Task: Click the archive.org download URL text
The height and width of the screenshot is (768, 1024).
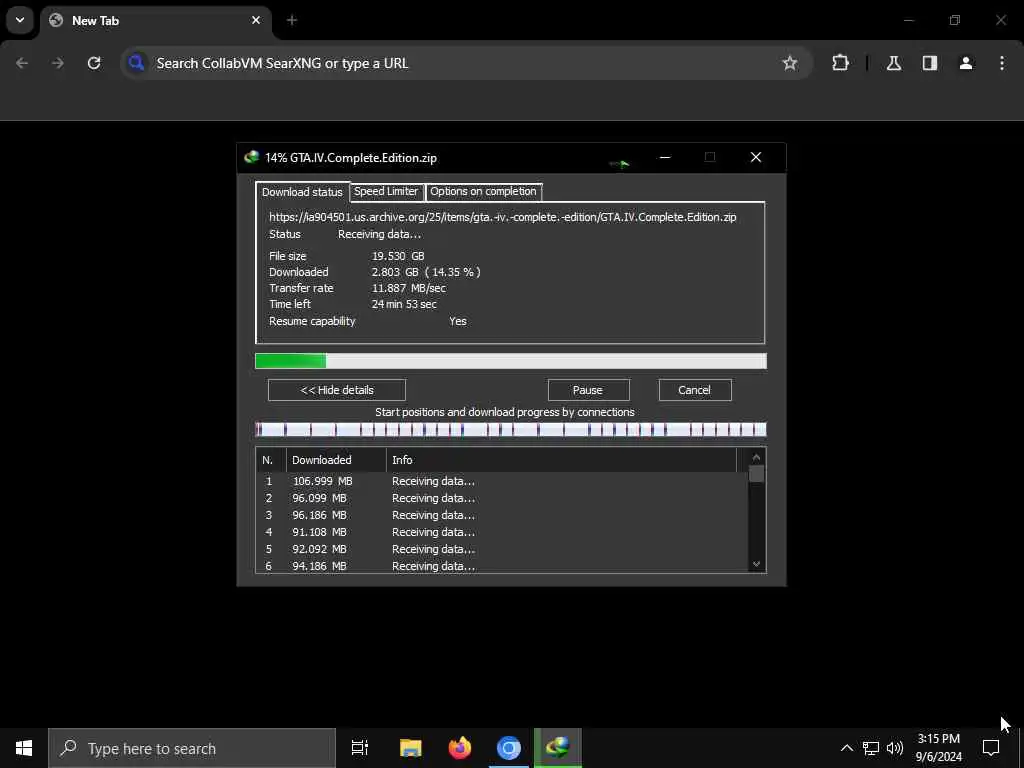Action: coord(503,217)
